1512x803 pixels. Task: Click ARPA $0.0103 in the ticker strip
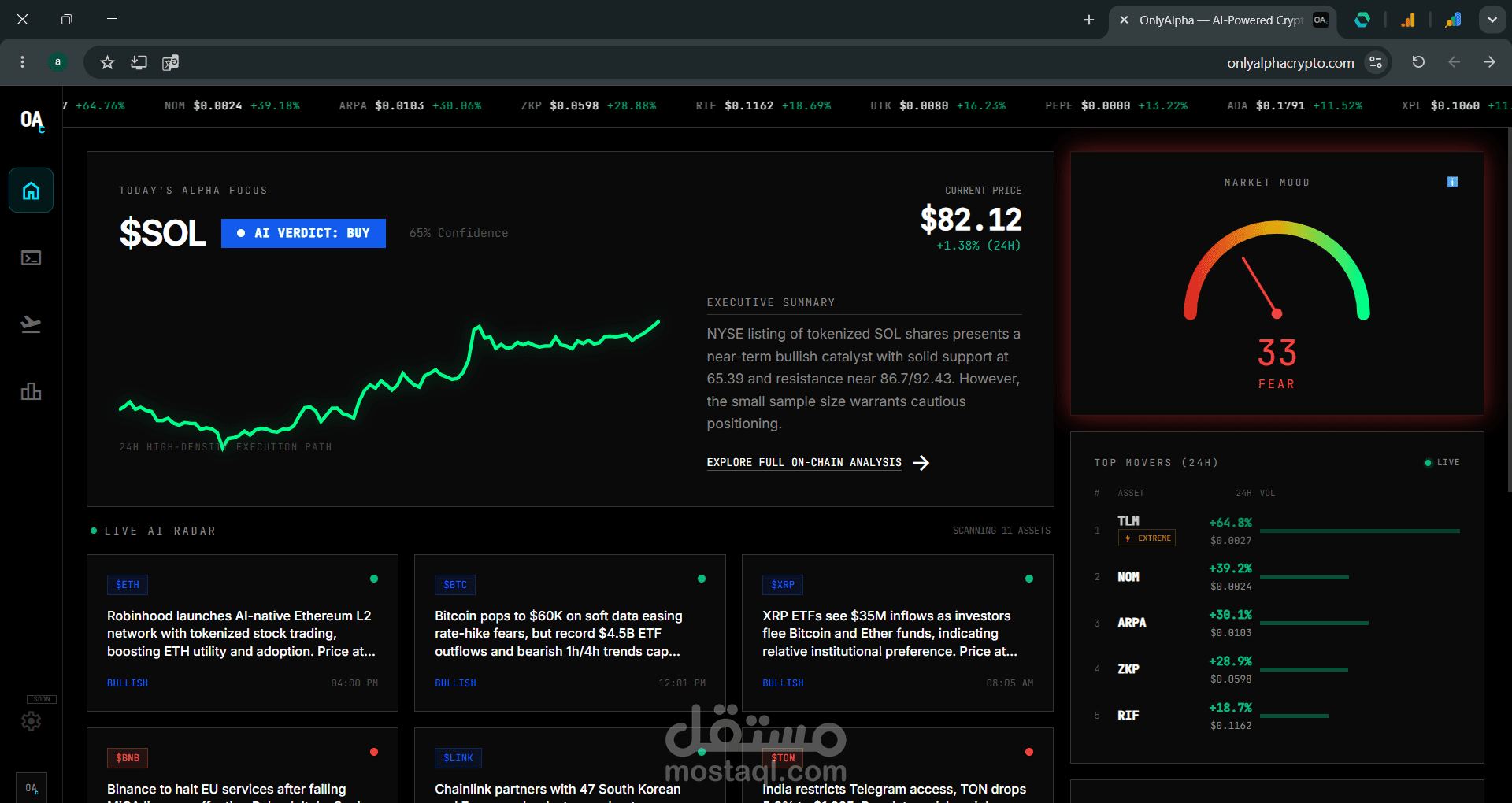point(410,105)
